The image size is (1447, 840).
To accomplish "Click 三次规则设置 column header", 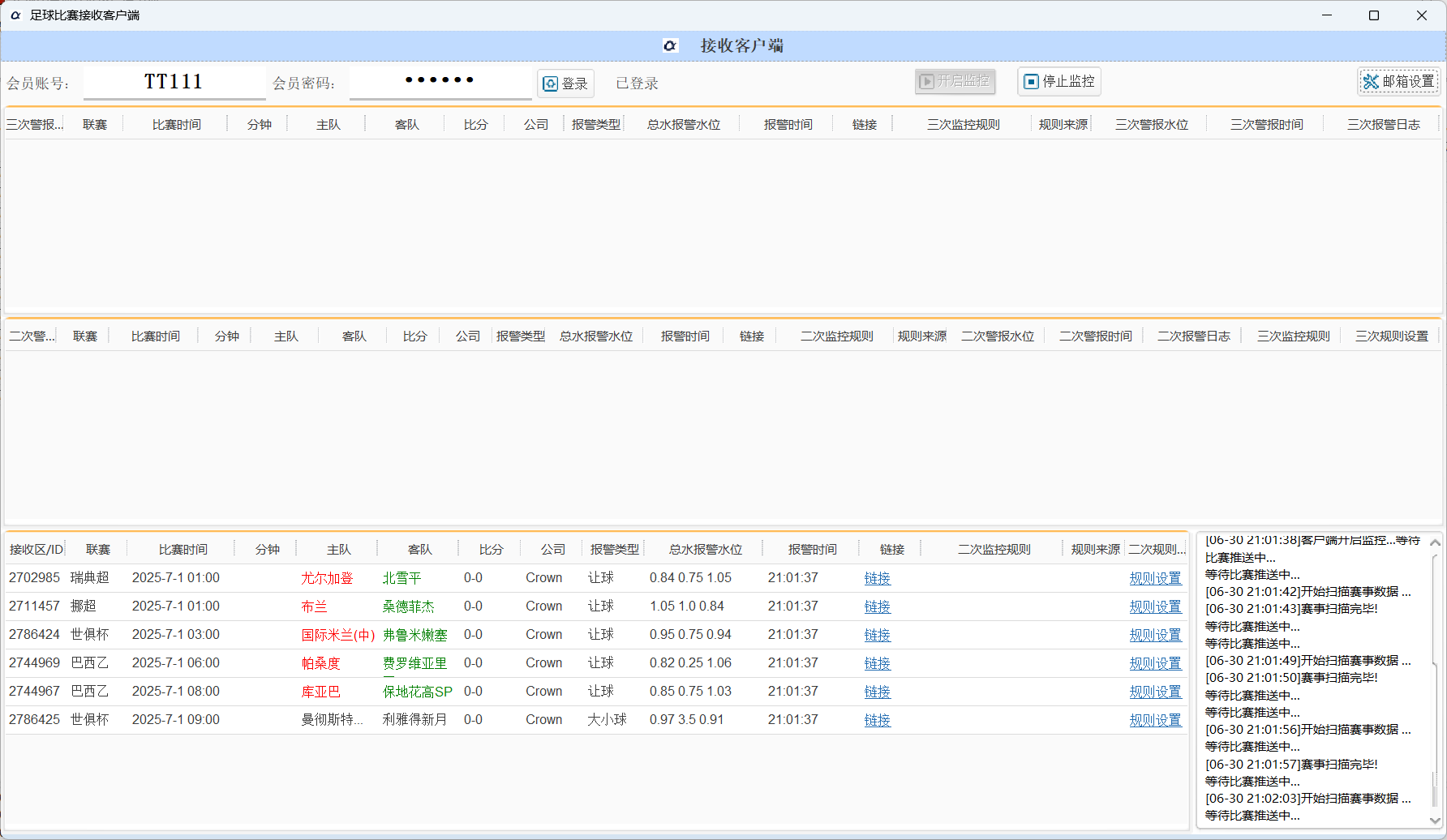I will pyautogui.click(x=1391, y=336).
